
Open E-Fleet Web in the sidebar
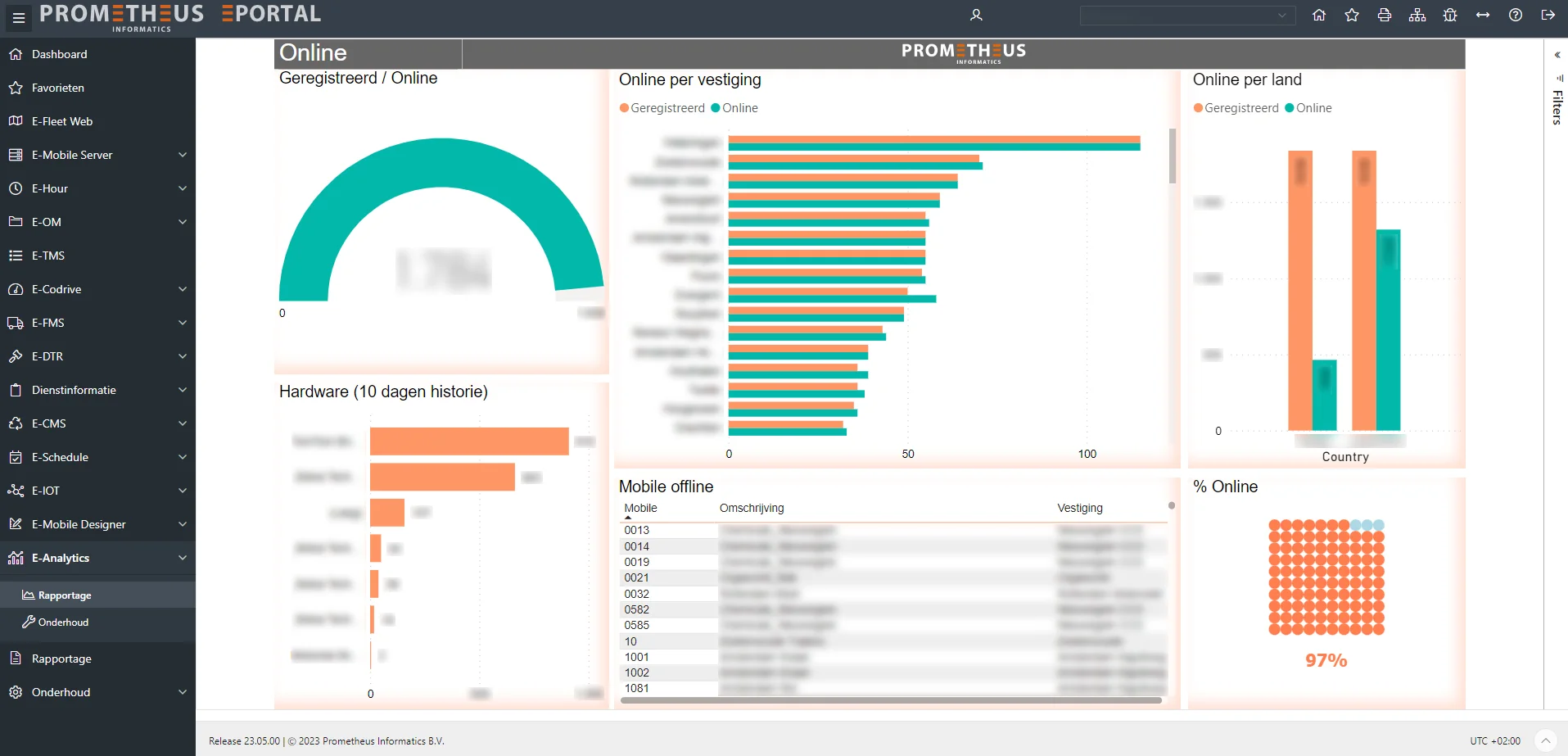97,121
